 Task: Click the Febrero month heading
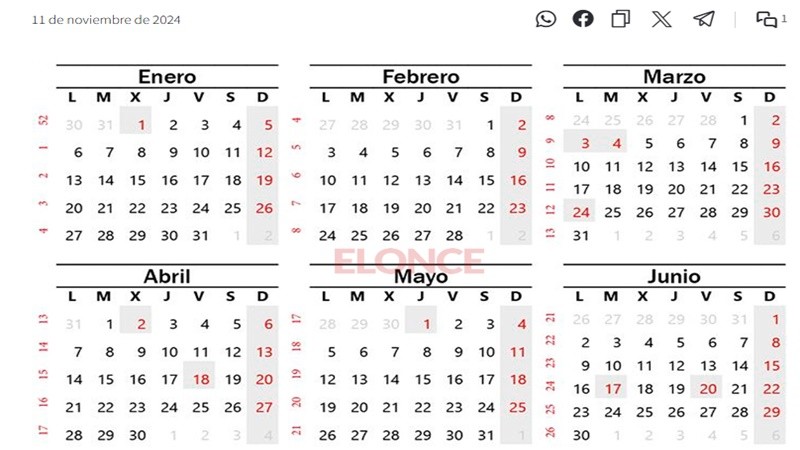421,77
